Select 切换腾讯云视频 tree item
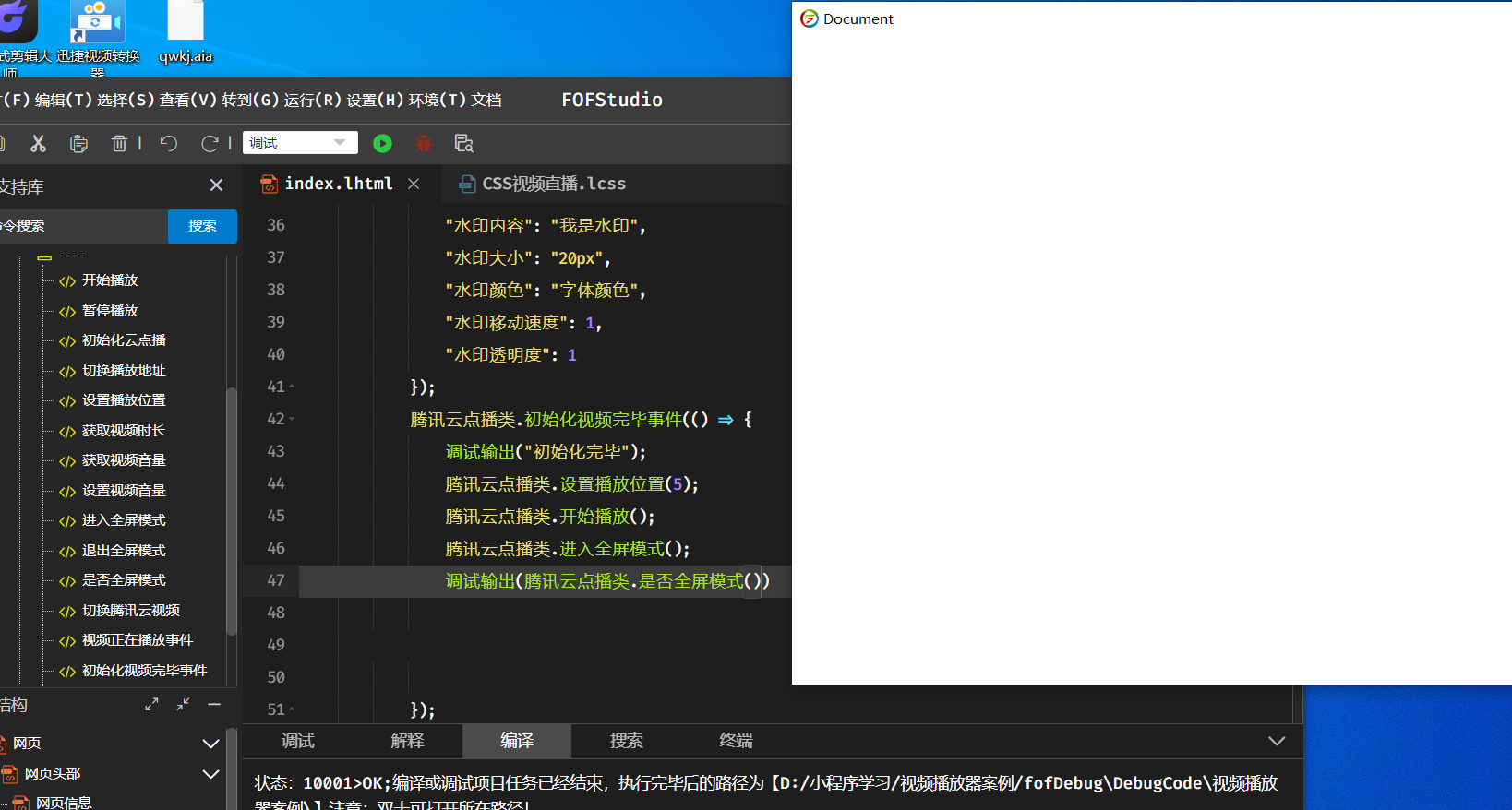 click(131, 611)
